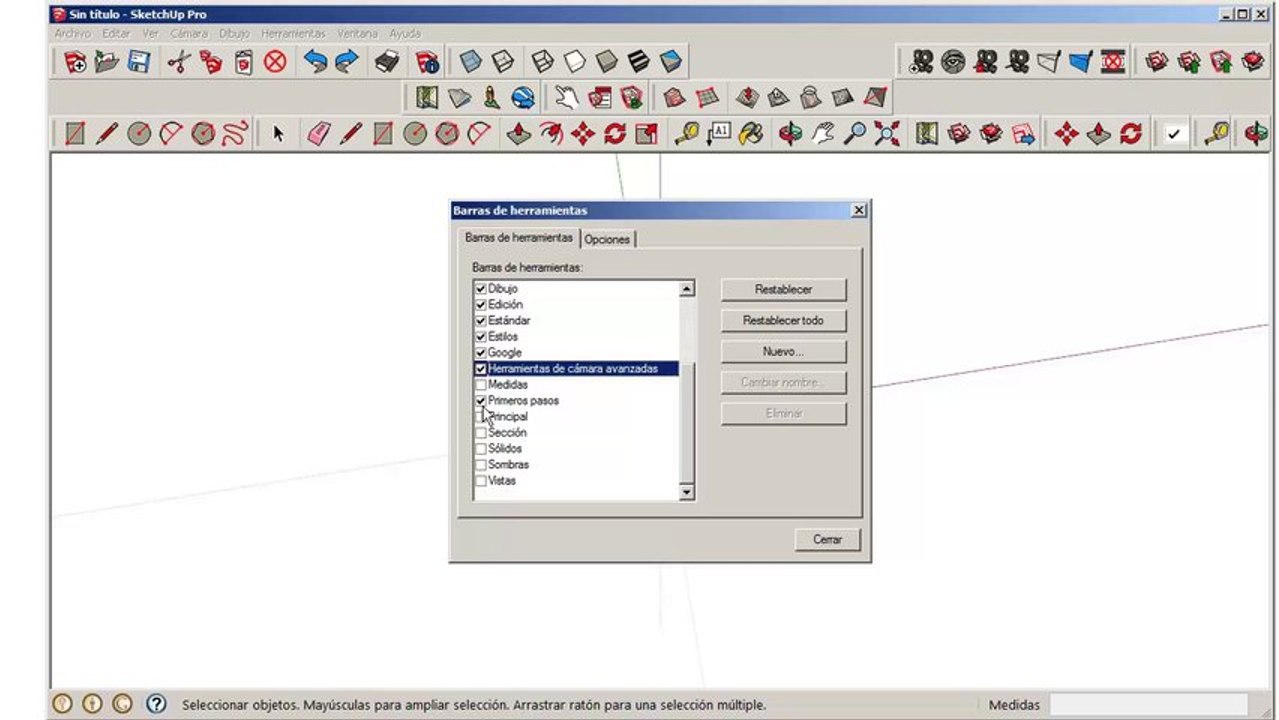The width and height of the screenshot is (1279, 720).
Task: Click the Cerrar button
Action: click(827, 540)
